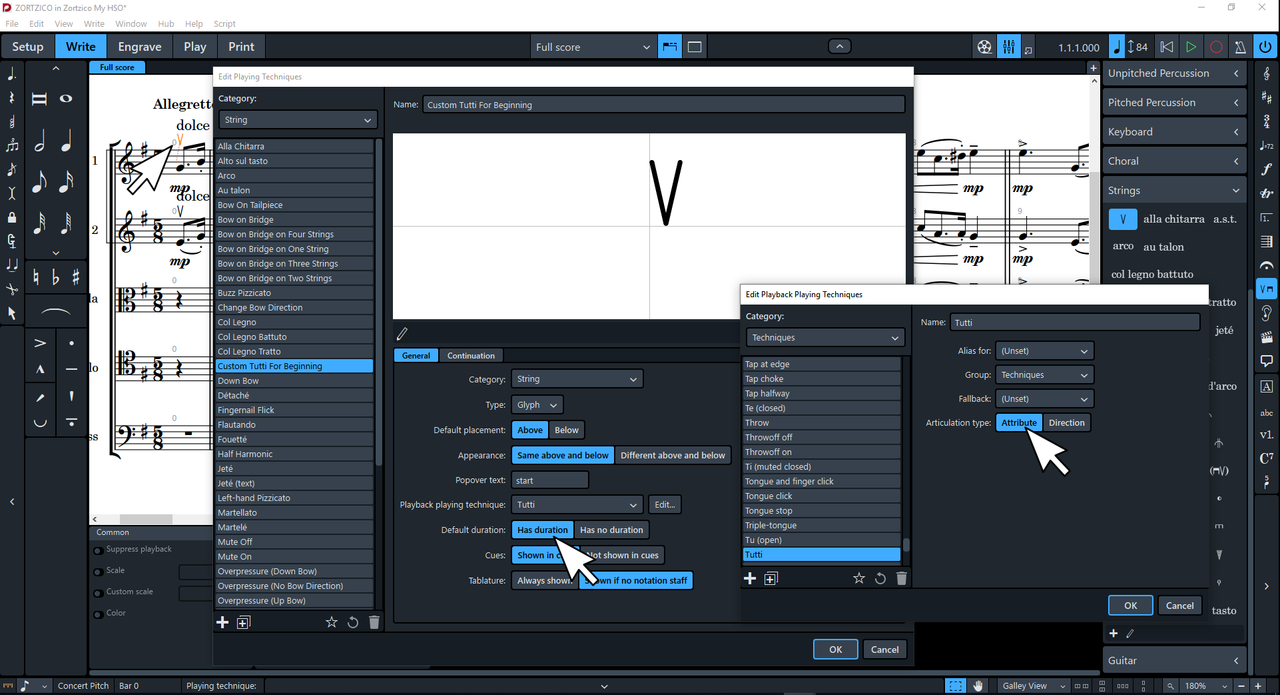Toggle dotted notes tool
The height and width of the screenshot is (695, 1280).
[x=11, y=73]
